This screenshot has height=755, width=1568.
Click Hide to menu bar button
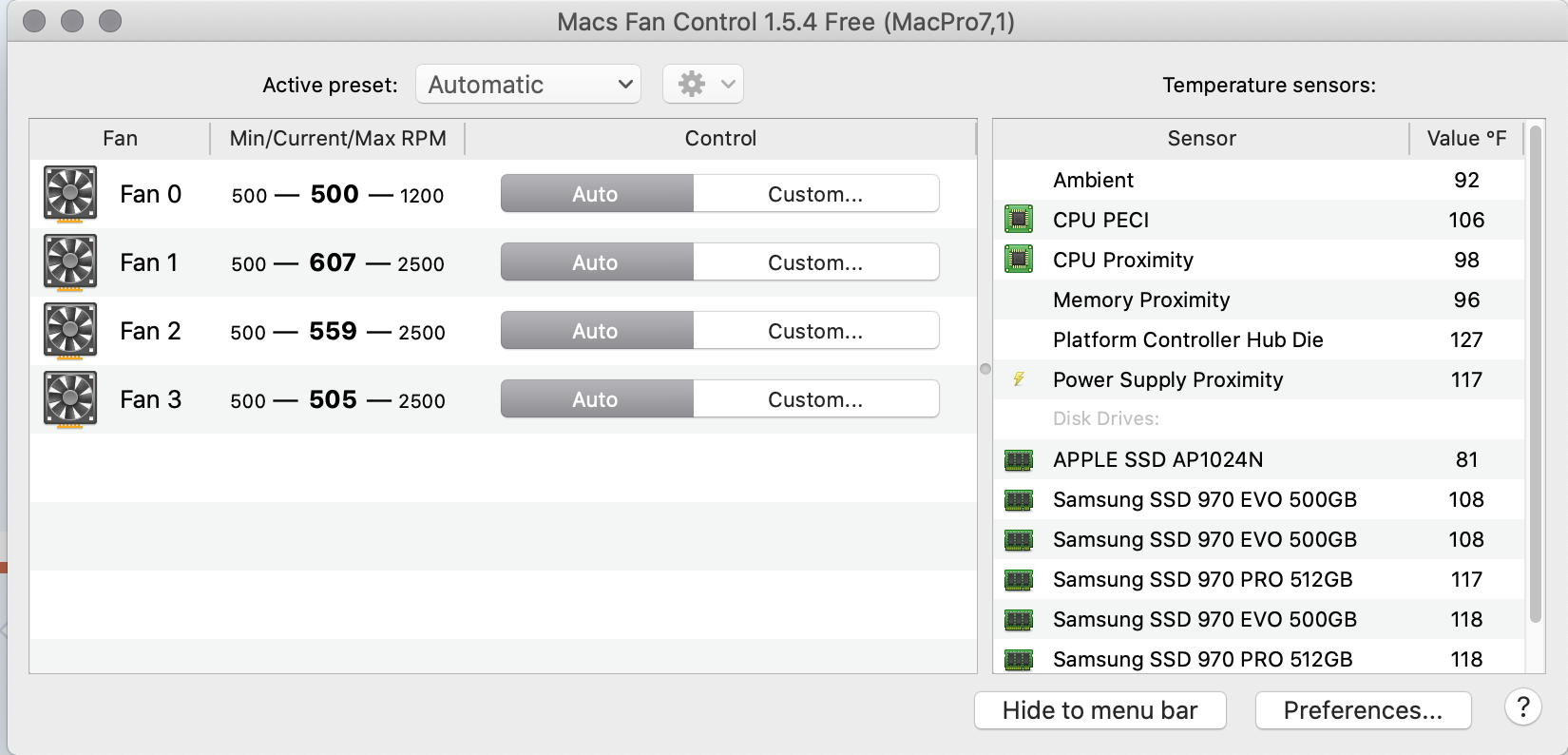[x=1100, y=710]
